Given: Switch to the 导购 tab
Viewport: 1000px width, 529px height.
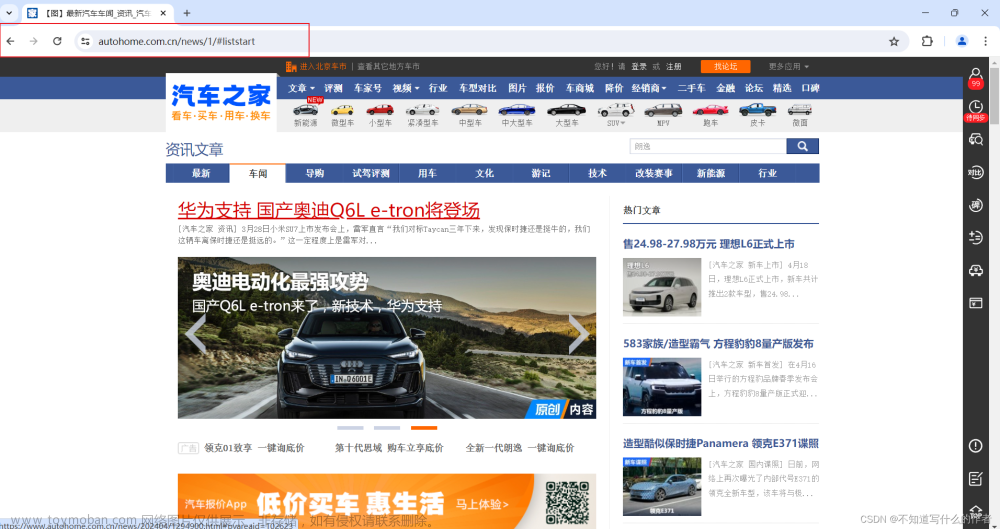Looking at the screenshot, I should click(314, 174).
